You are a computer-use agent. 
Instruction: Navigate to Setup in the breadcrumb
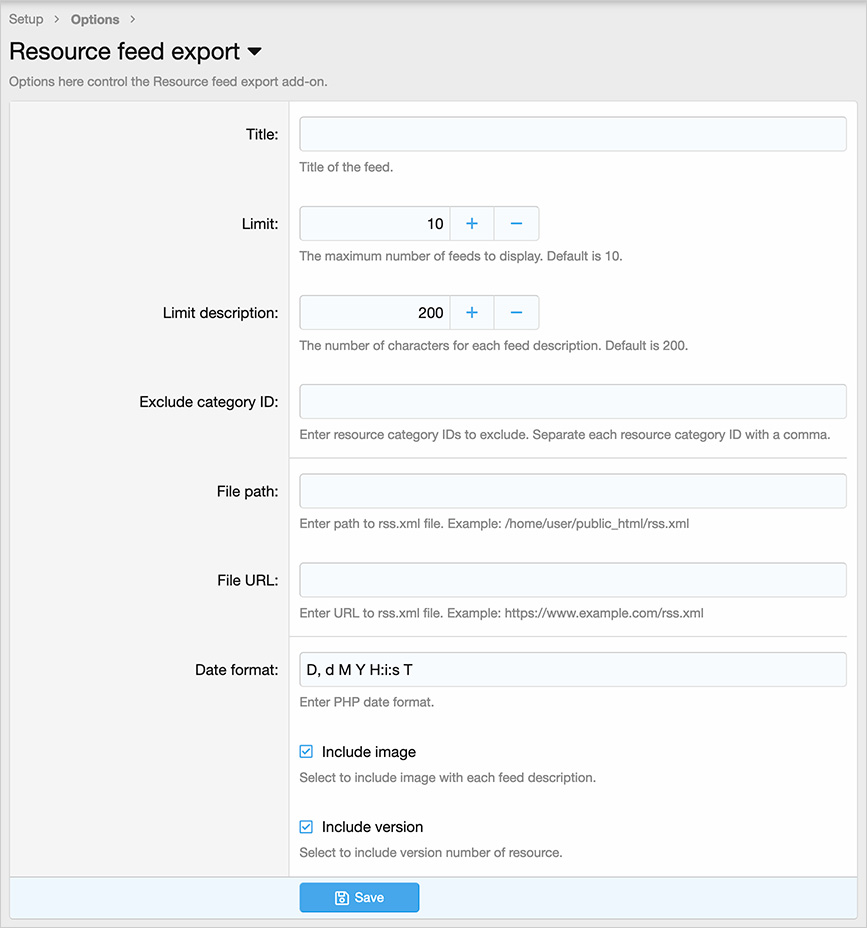point(26,19)
